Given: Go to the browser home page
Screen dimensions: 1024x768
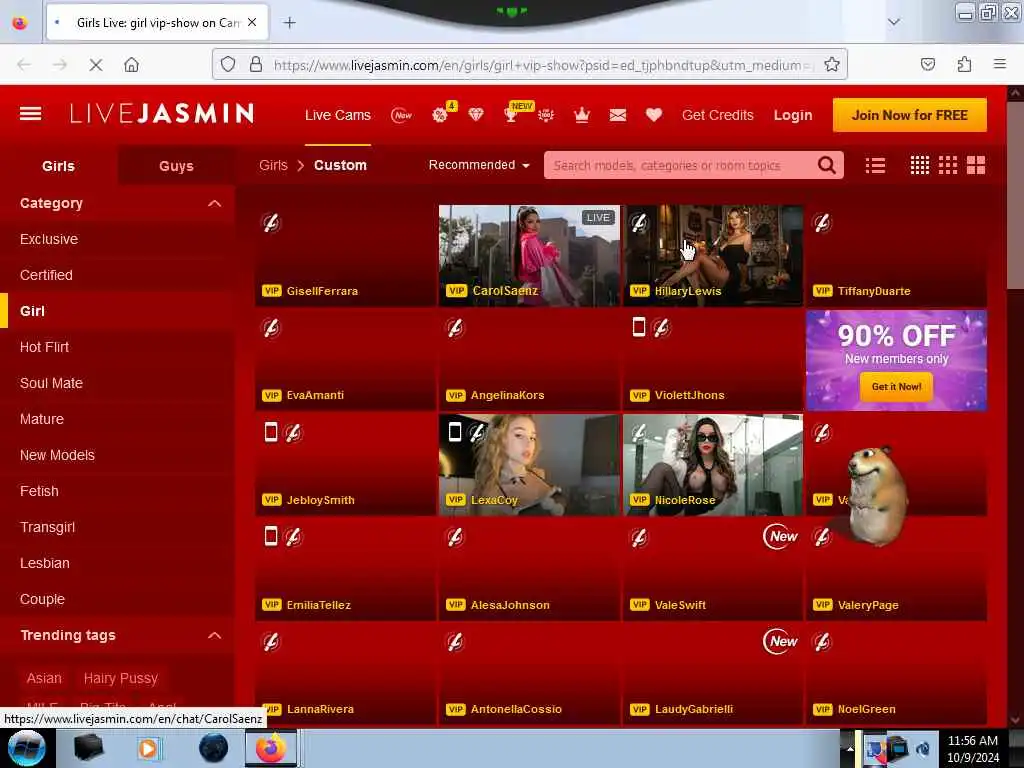Looking at the screenshot, I should point(131,65).
